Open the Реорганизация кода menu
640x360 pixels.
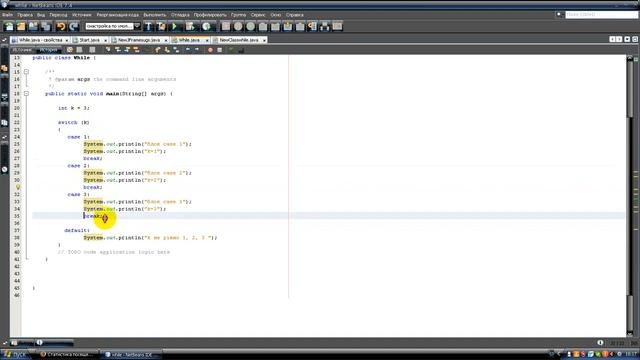(118, 15)
